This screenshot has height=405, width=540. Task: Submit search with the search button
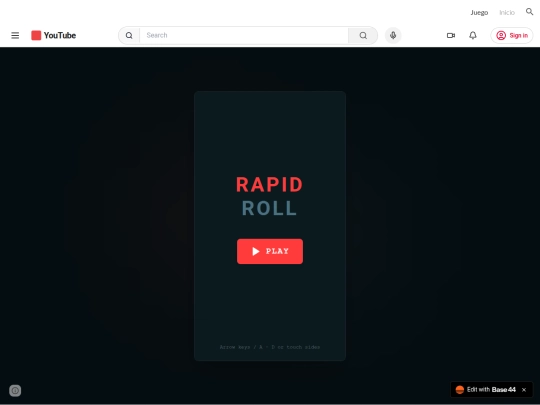[363, 35]
